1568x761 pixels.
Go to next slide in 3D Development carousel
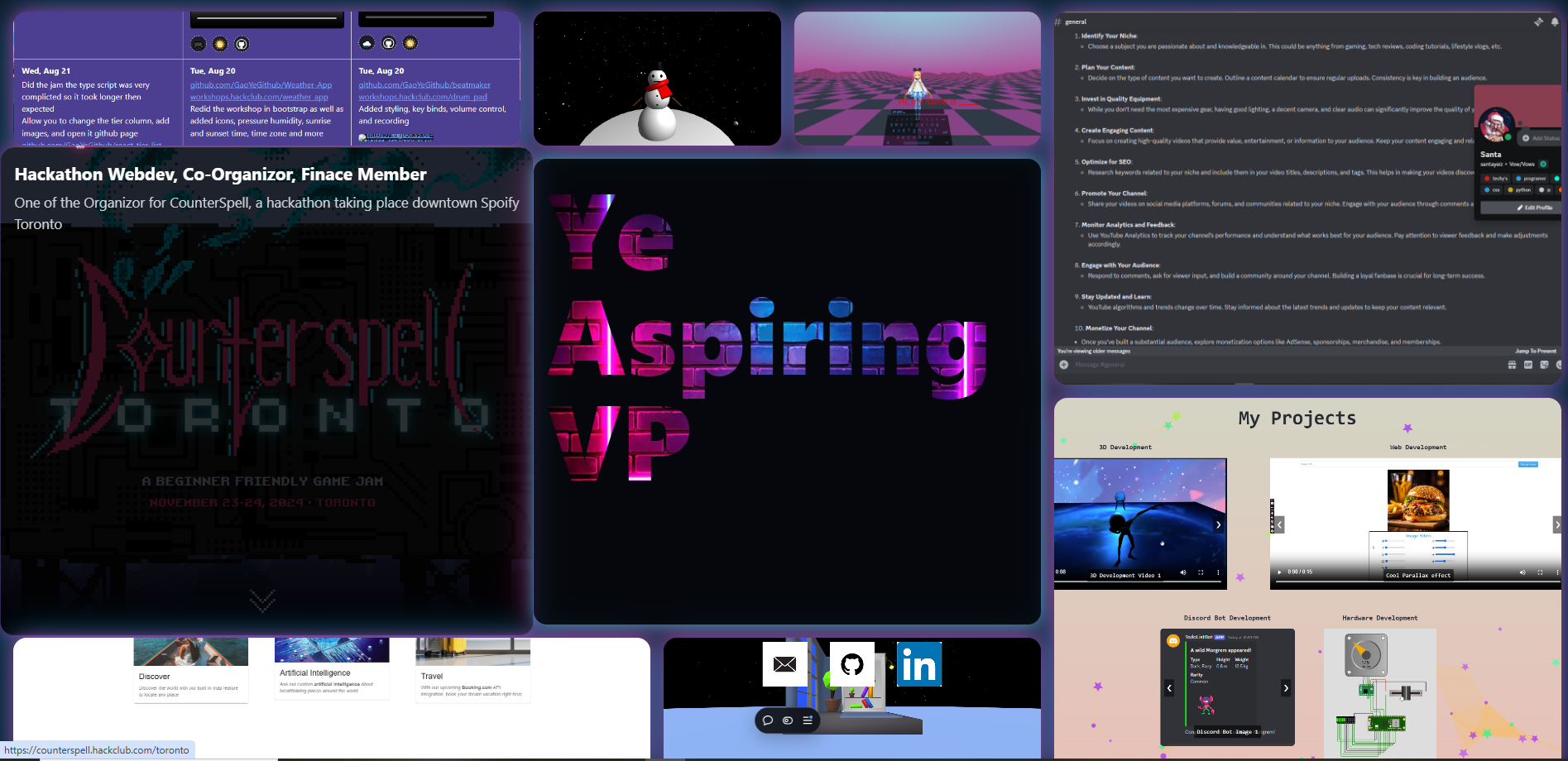point(1218,525)
